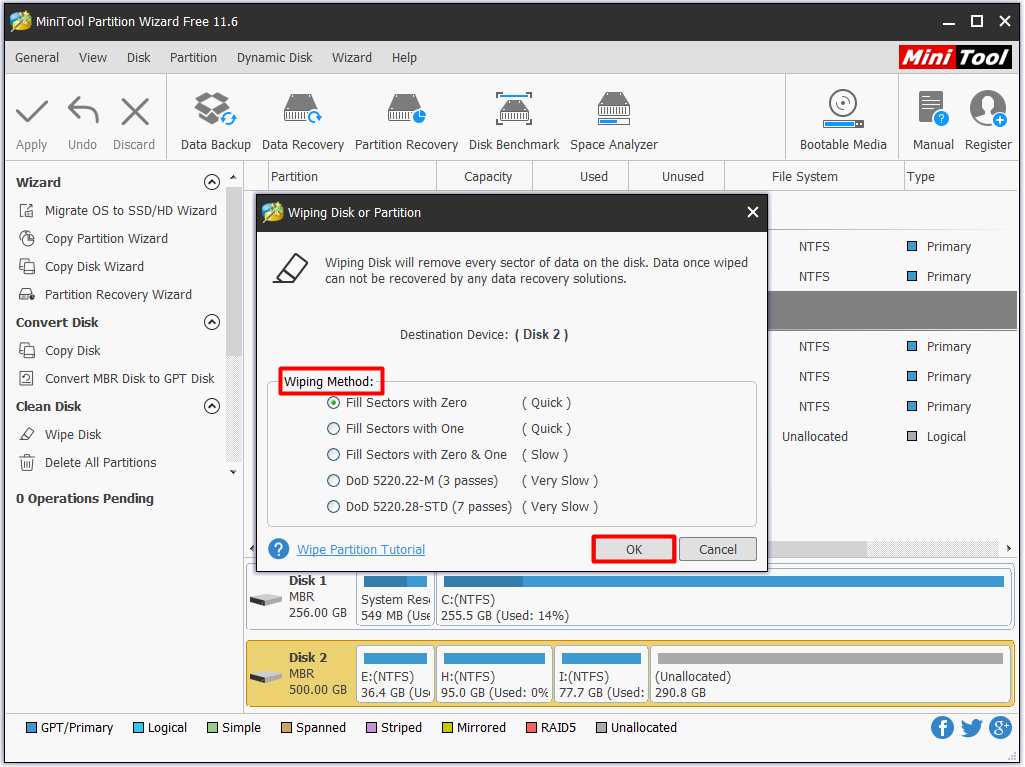Viewport: 1025px width, 767px height.
Task: Open the Twitter share icon
Action: 971,727
